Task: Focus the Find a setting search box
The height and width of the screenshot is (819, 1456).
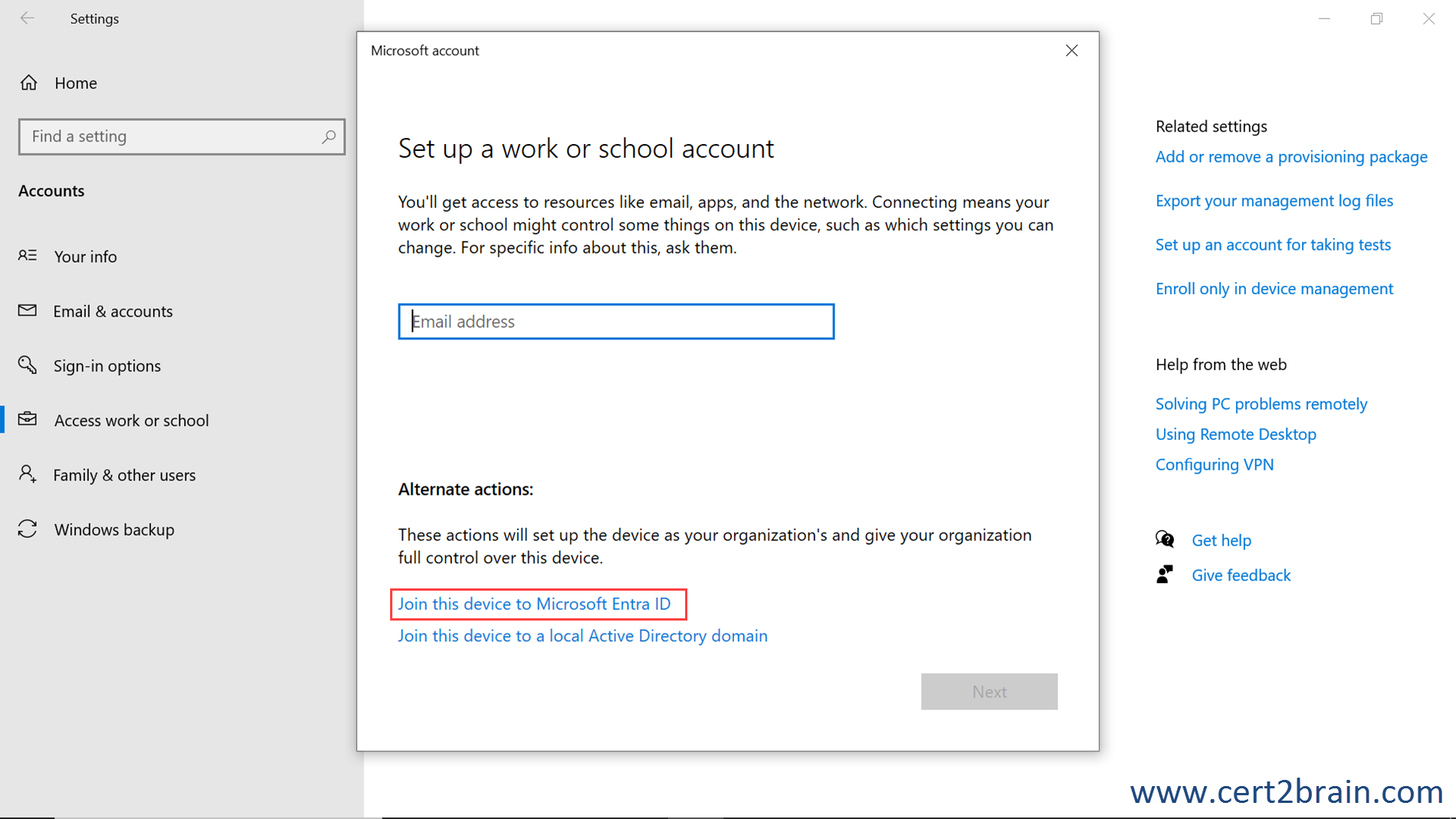Action: [182, 136]
